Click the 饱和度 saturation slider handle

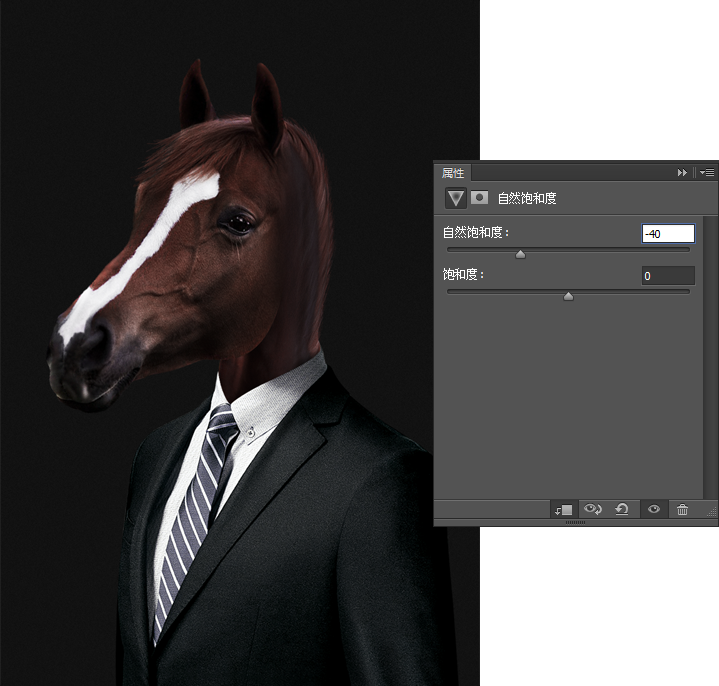pos(568,296)
